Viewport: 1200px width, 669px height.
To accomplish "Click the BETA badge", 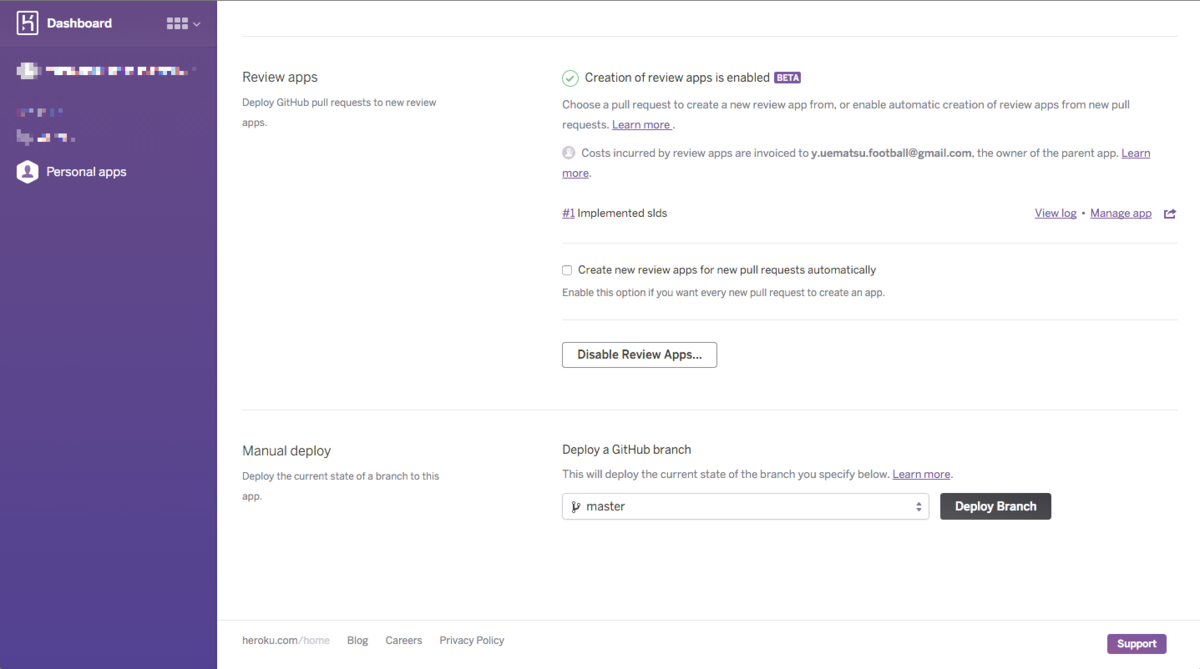I will 787,78.
